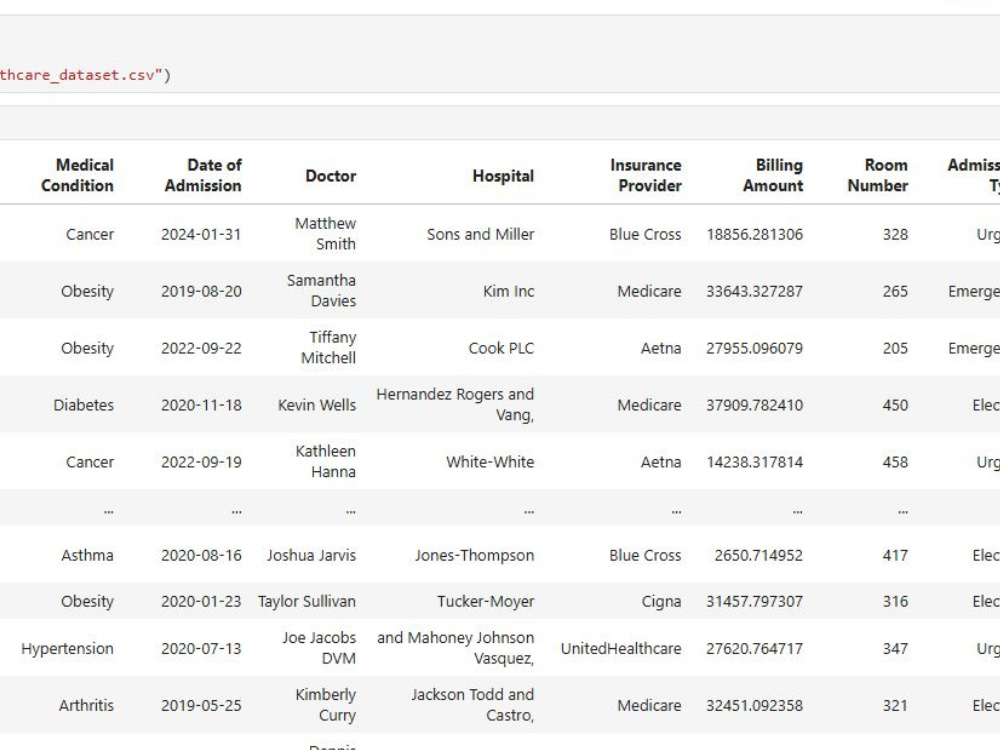Click billing amount 2650.714952
This screenshot has height=750, width=1000.
[758, 555]
